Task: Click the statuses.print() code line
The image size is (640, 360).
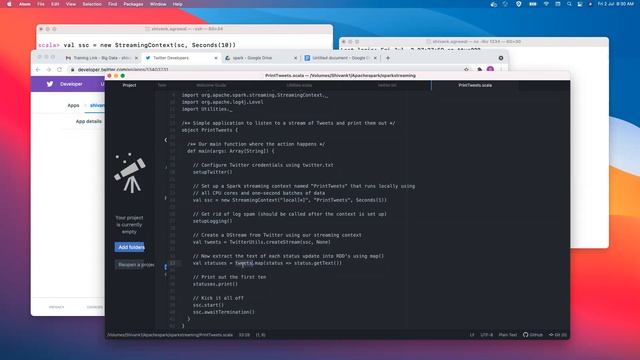Action: (x=215, y=284)
